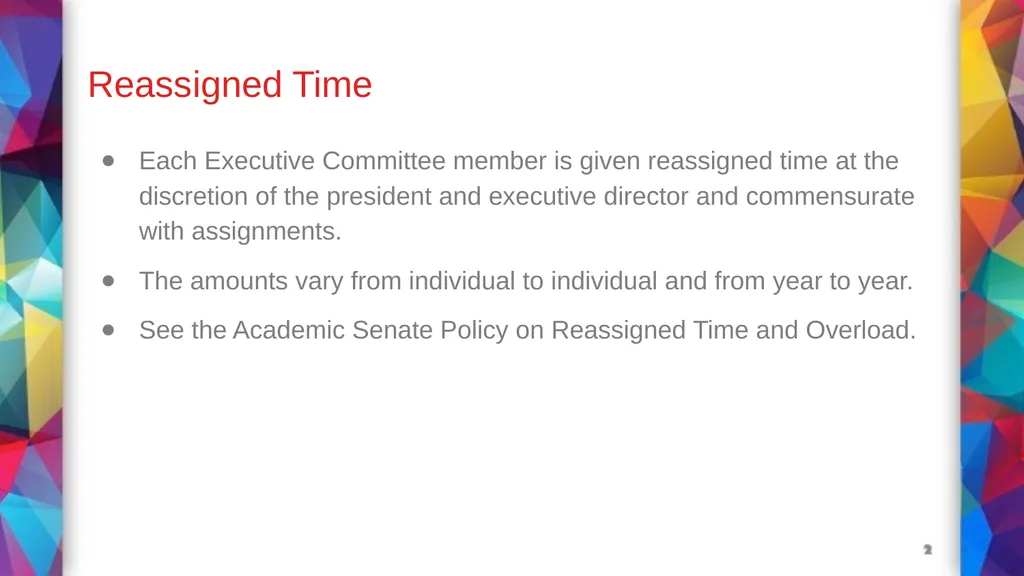Viewport: 1024px width, 576px height.
Task: Click the second bullet point dot
Action: pos(108,281)
